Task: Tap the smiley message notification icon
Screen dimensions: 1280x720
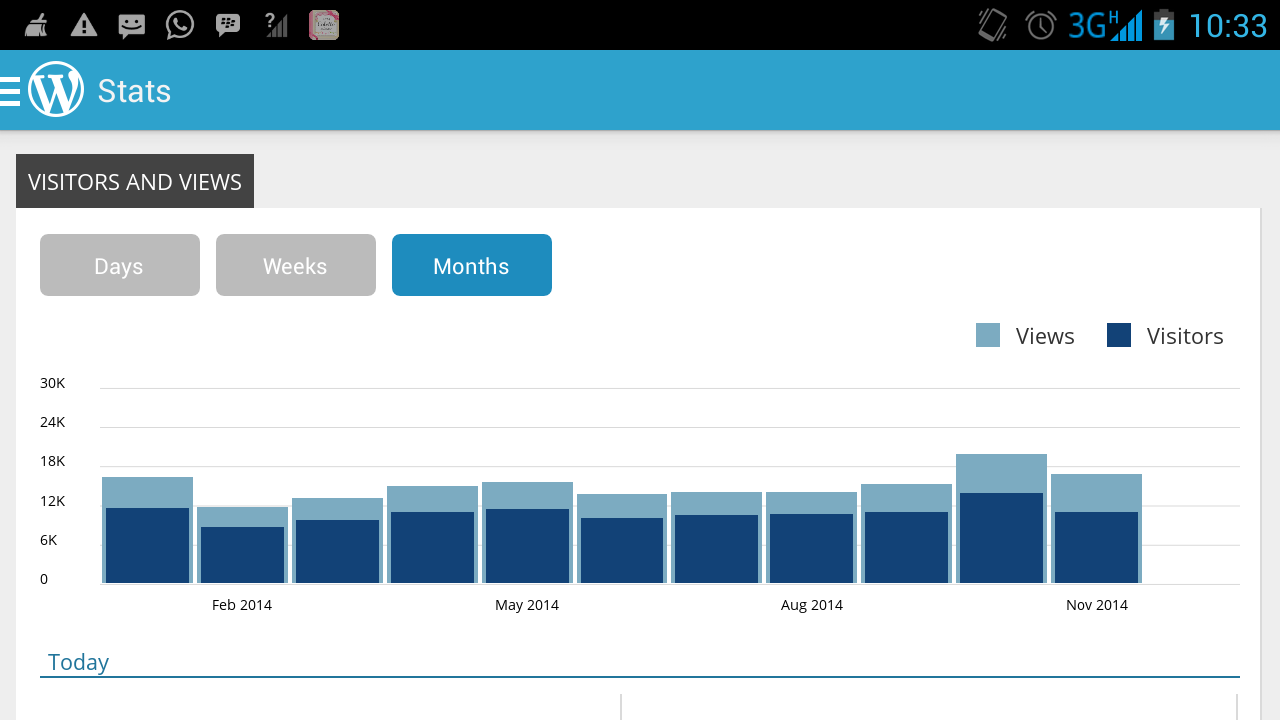Action: (x=132, y=25)
